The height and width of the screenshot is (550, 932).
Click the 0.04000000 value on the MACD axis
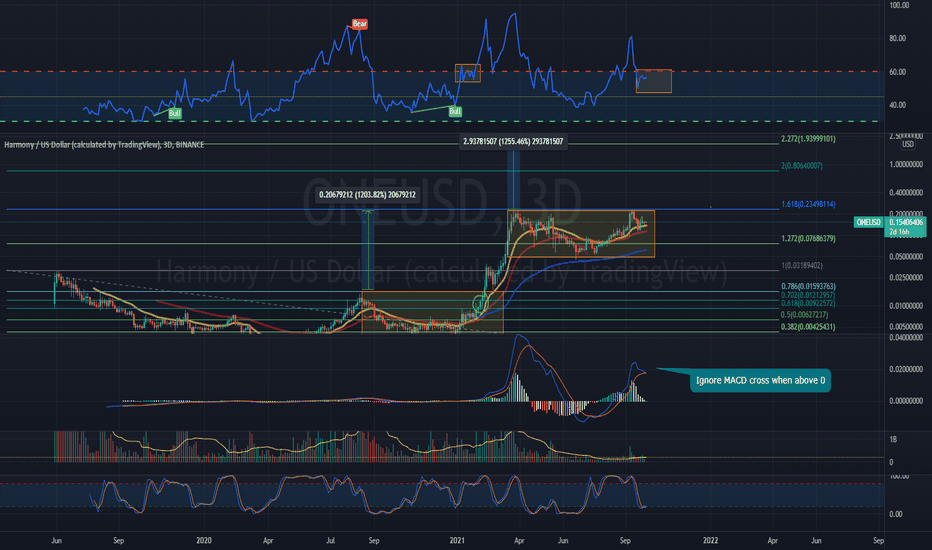click(906, 338)
